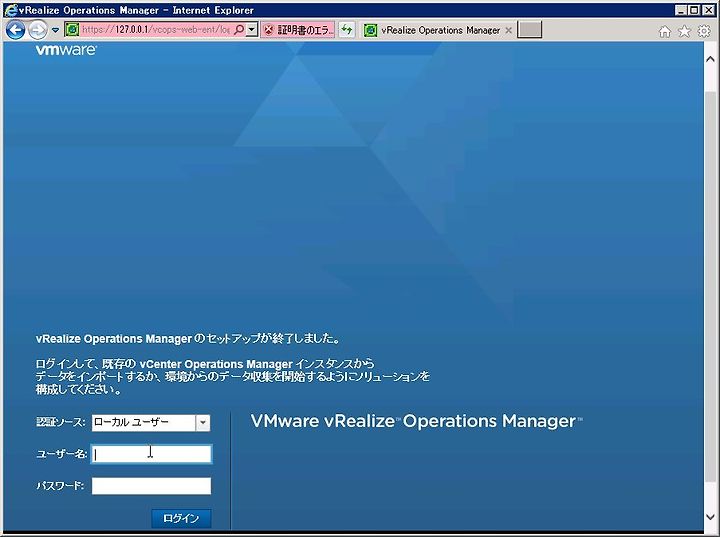
Task: Maximize the Internet Explorer window
Action: pos(694,10)
